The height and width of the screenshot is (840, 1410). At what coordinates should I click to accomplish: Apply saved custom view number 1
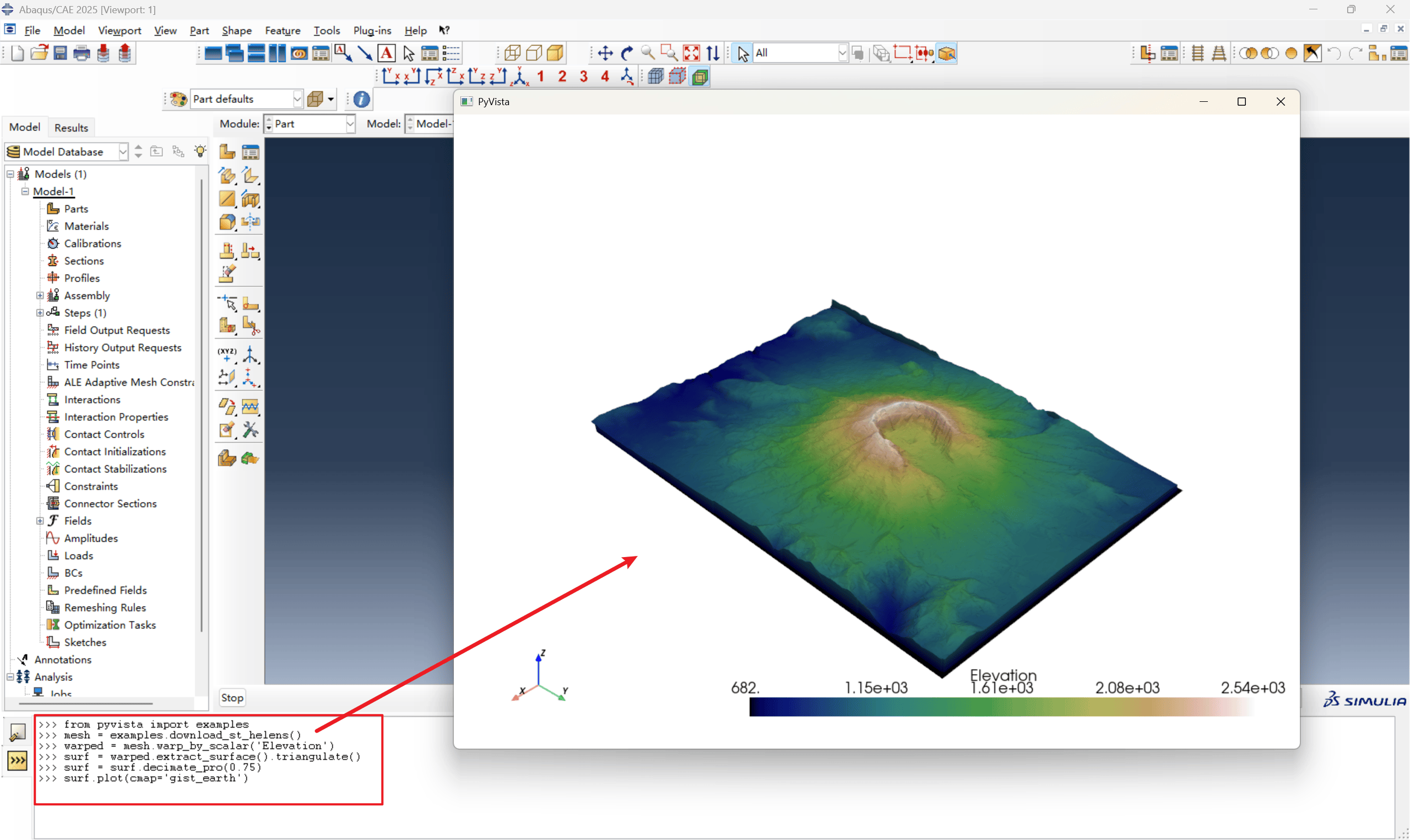[541, 77]
